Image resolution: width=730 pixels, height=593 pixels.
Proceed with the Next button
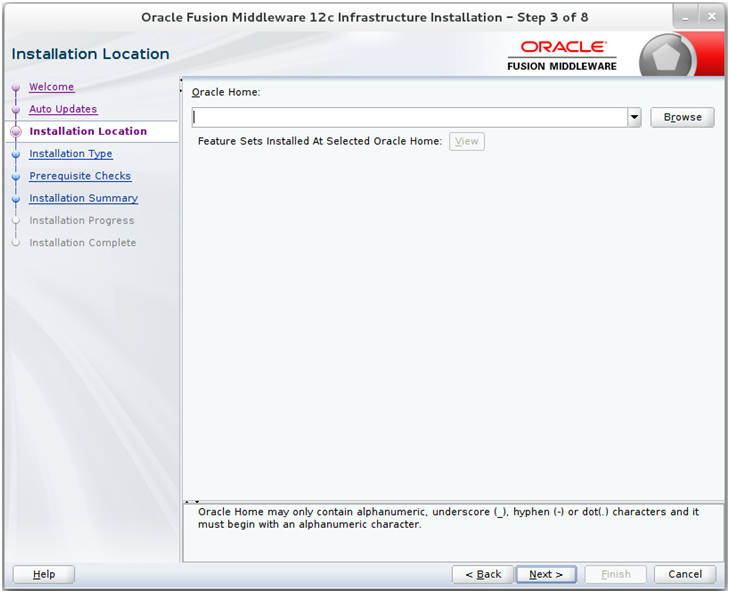coord(546,574)
